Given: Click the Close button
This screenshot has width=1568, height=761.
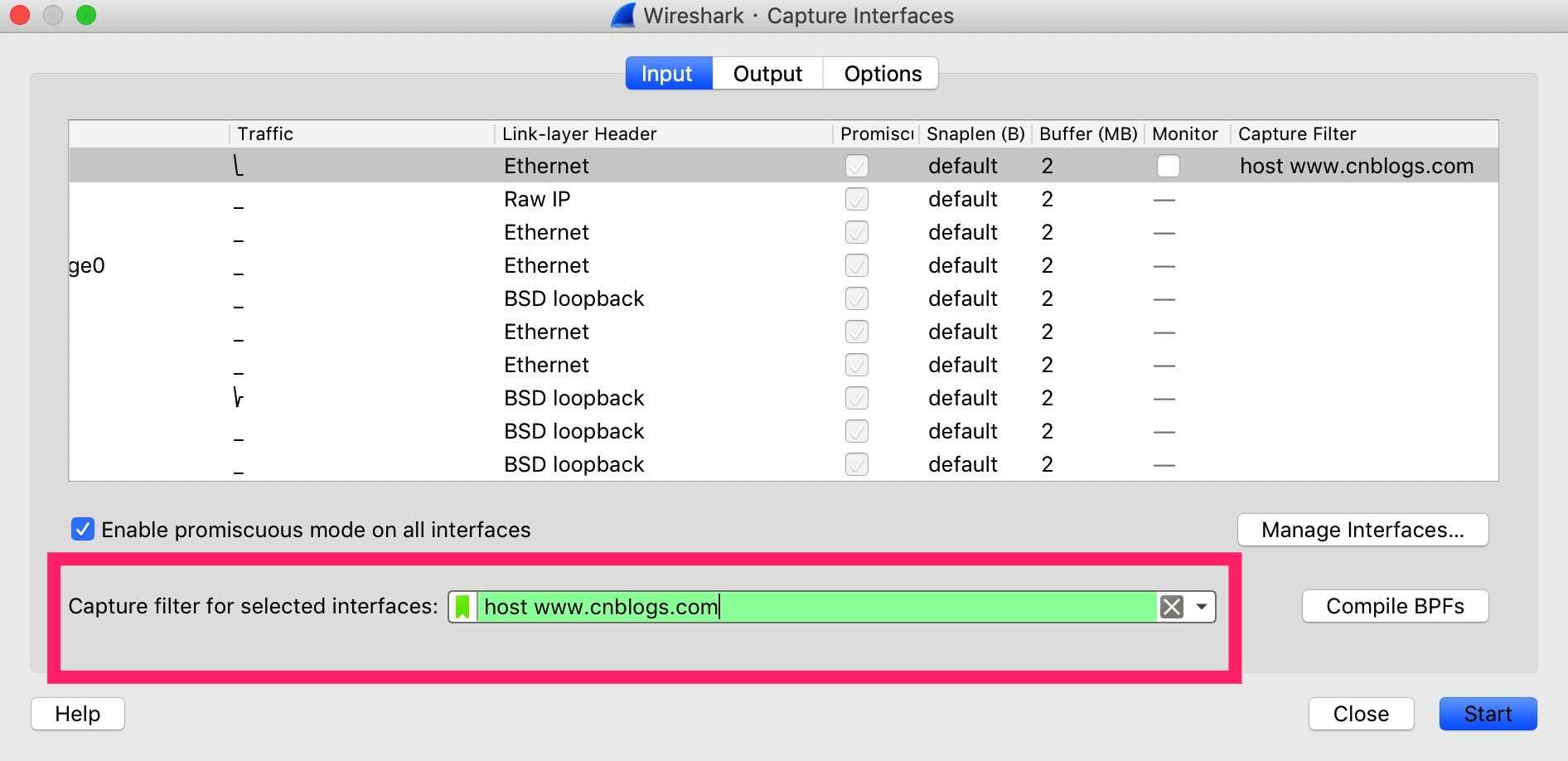Looking at the screenshot, I should 1361,714.
